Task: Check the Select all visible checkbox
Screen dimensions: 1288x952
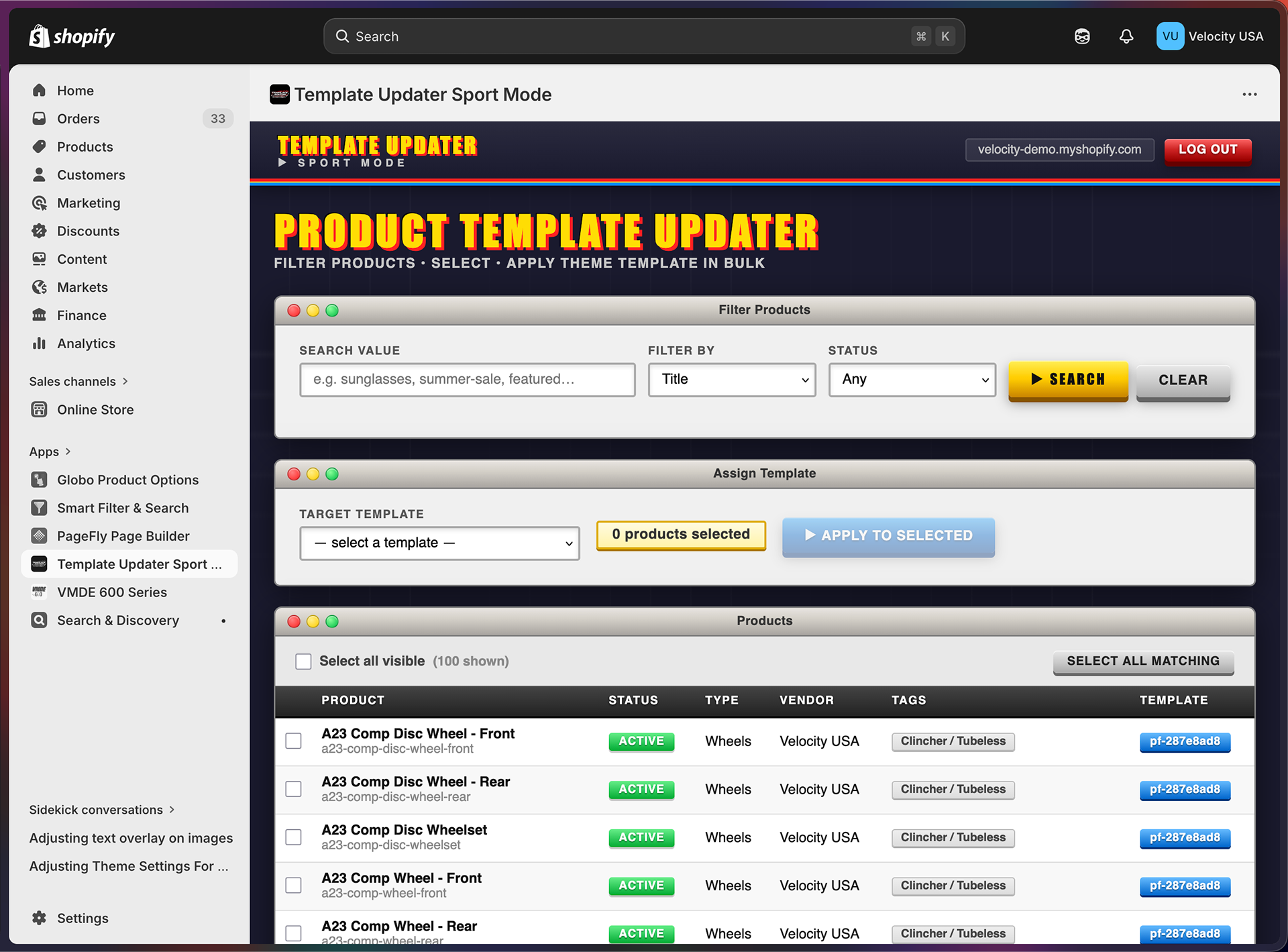Action: coord(303,662)
